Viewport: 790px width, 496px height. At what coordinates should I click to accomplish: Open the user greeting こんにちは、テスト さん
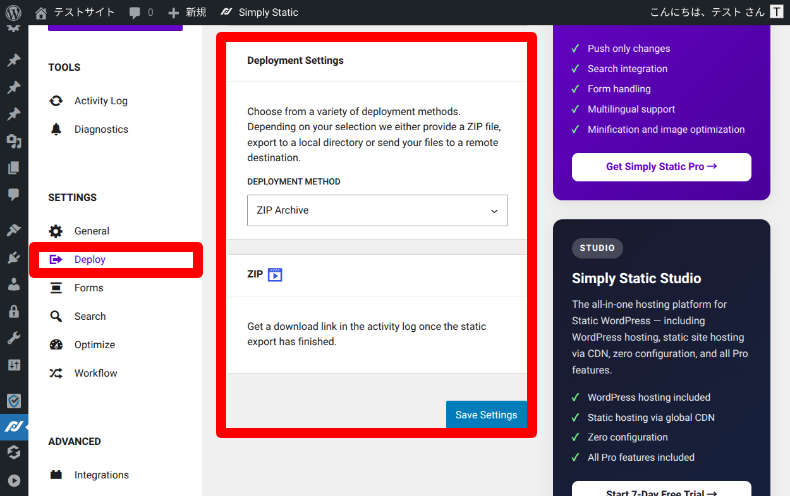(707, 12)
